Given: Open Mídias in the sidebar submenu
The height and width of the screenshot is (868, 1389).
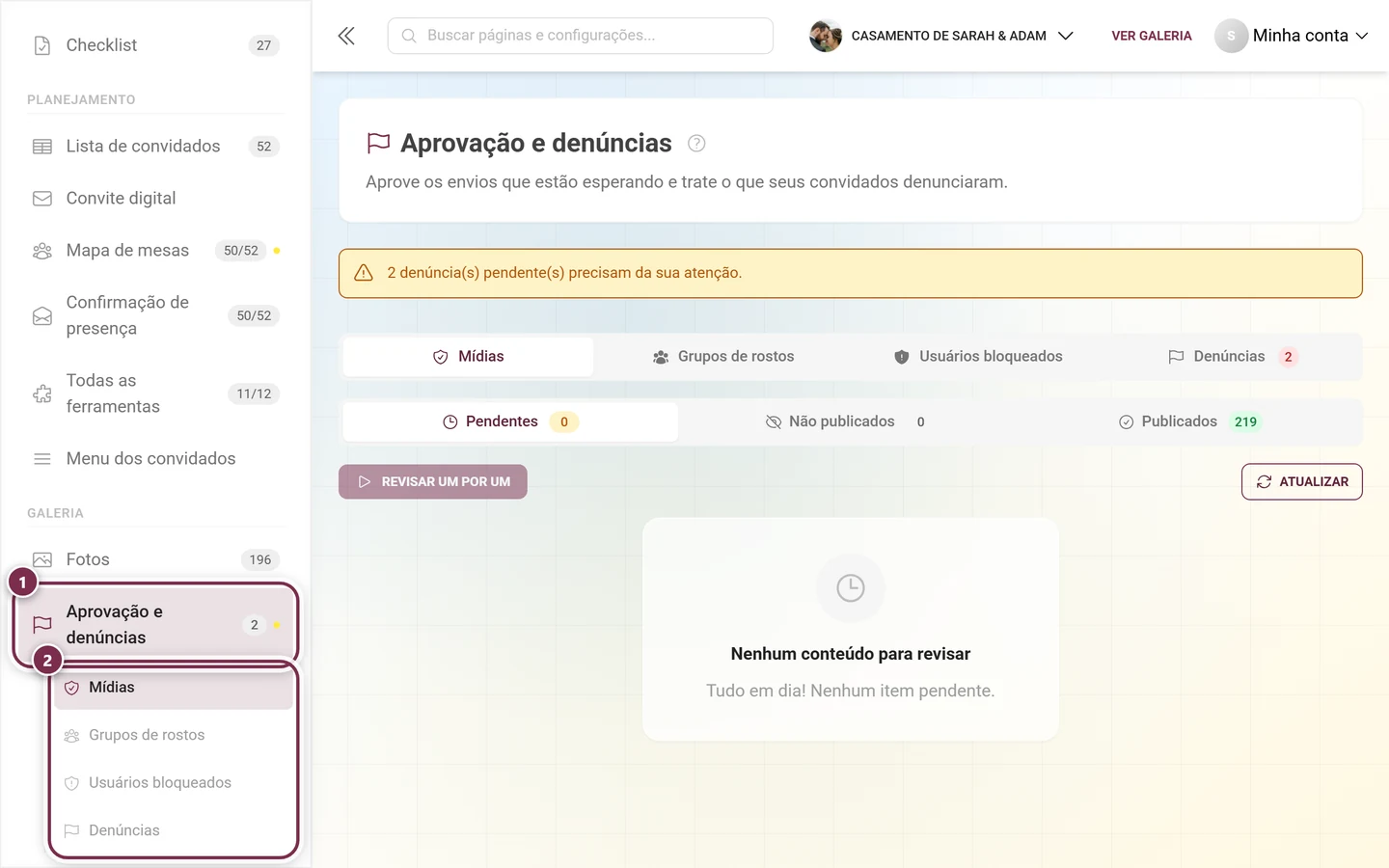Looking at the screenshot, I should [x=174, y=688].
